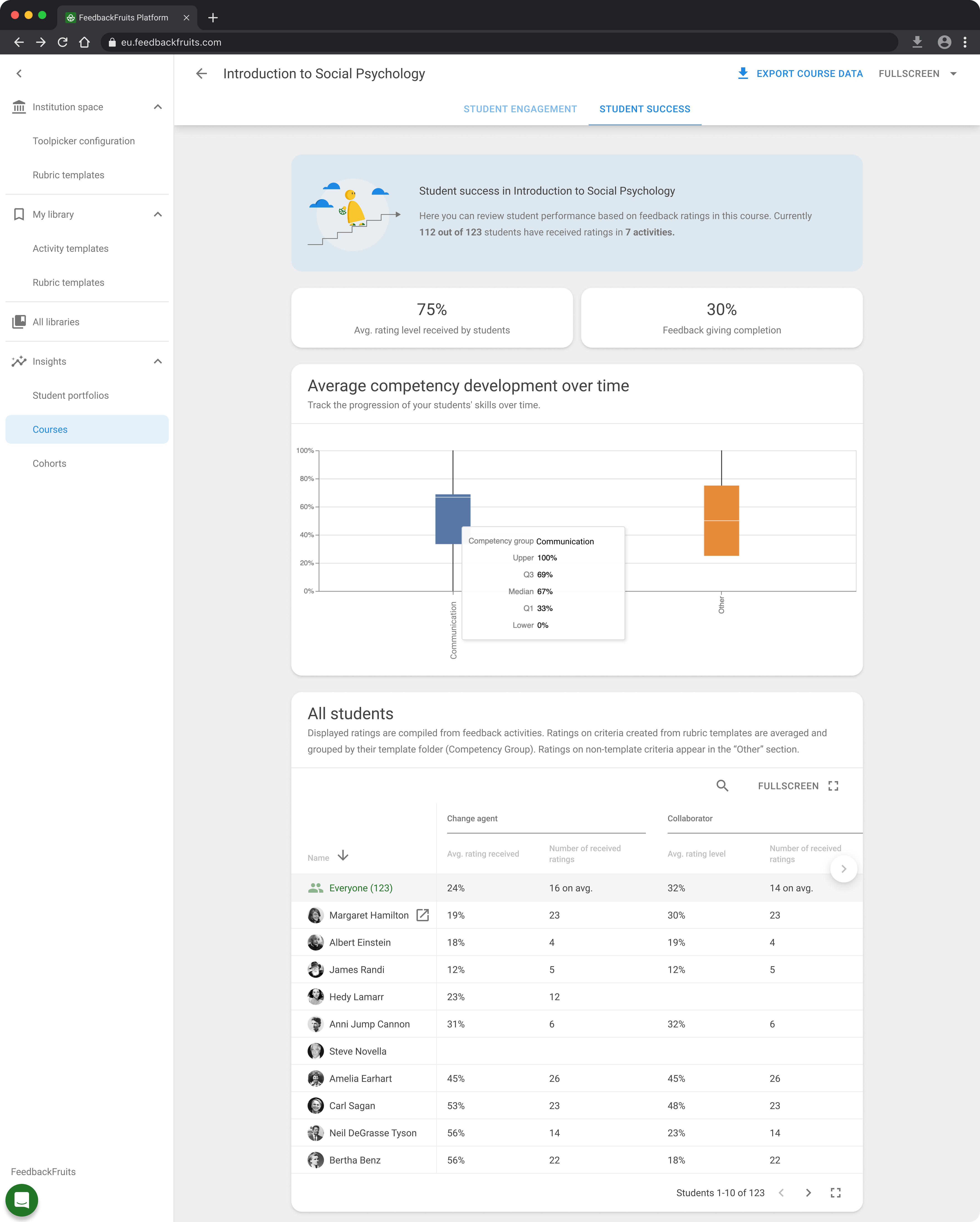Open Activity templates
Image resolution: width=980 pixels, height=1222 pixels.
(70, 248)
